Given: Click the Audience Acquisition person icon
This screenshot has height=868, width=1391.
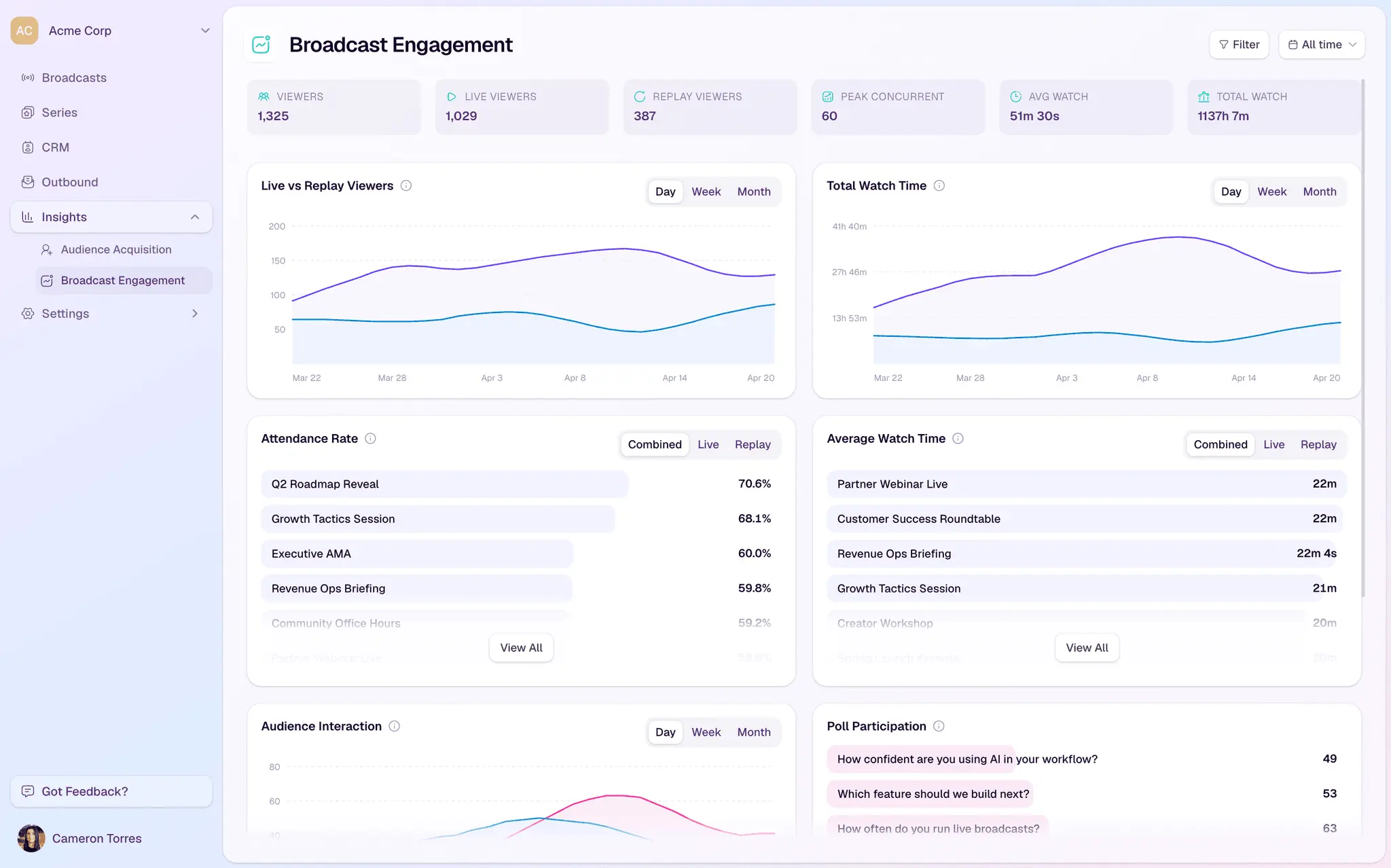Looking at the screenshot, I should click(x=47, y=250).
